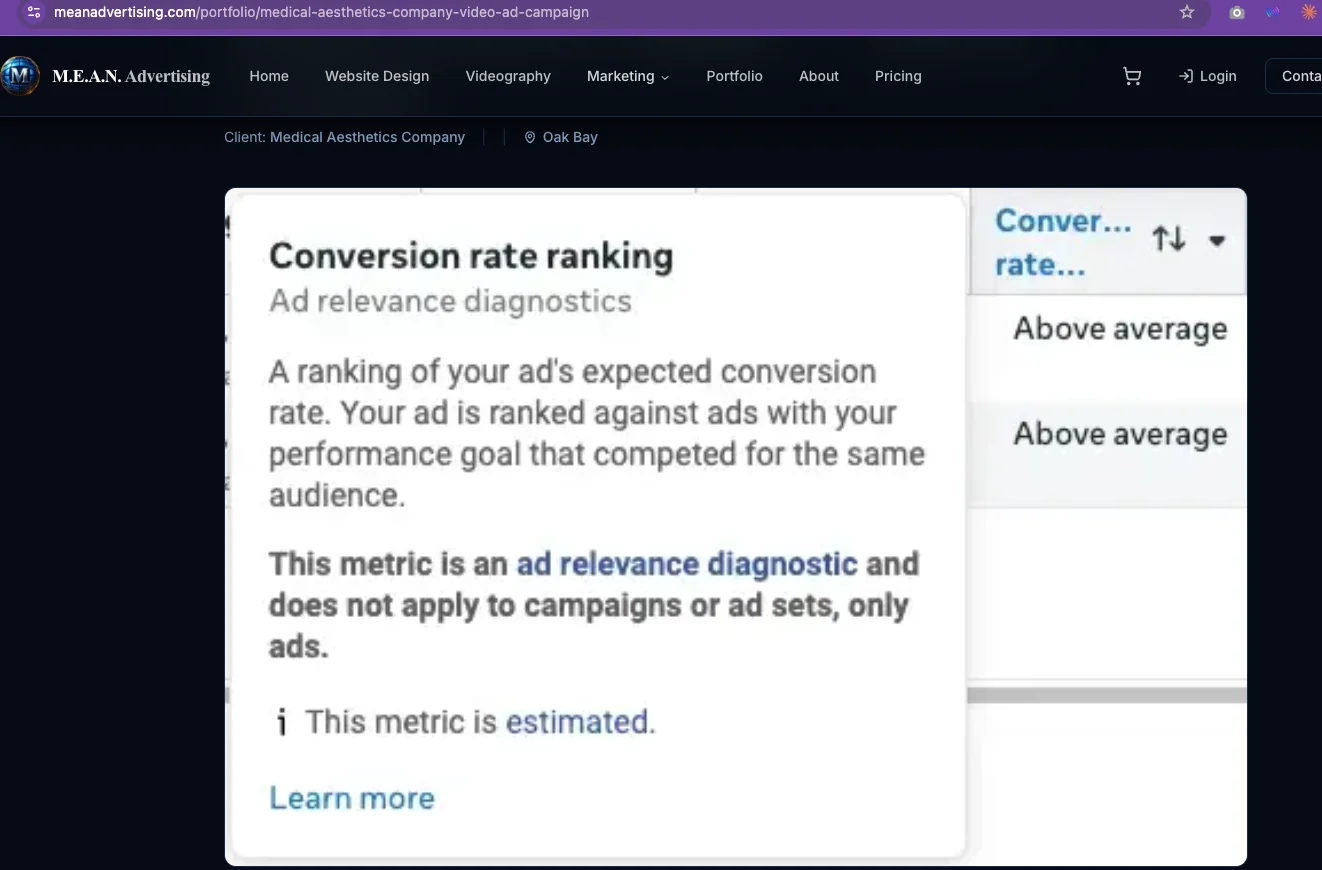The height and width of the screenshot is (870, 1322).
Task: Click the Login button
Action: pos(1208,76)
